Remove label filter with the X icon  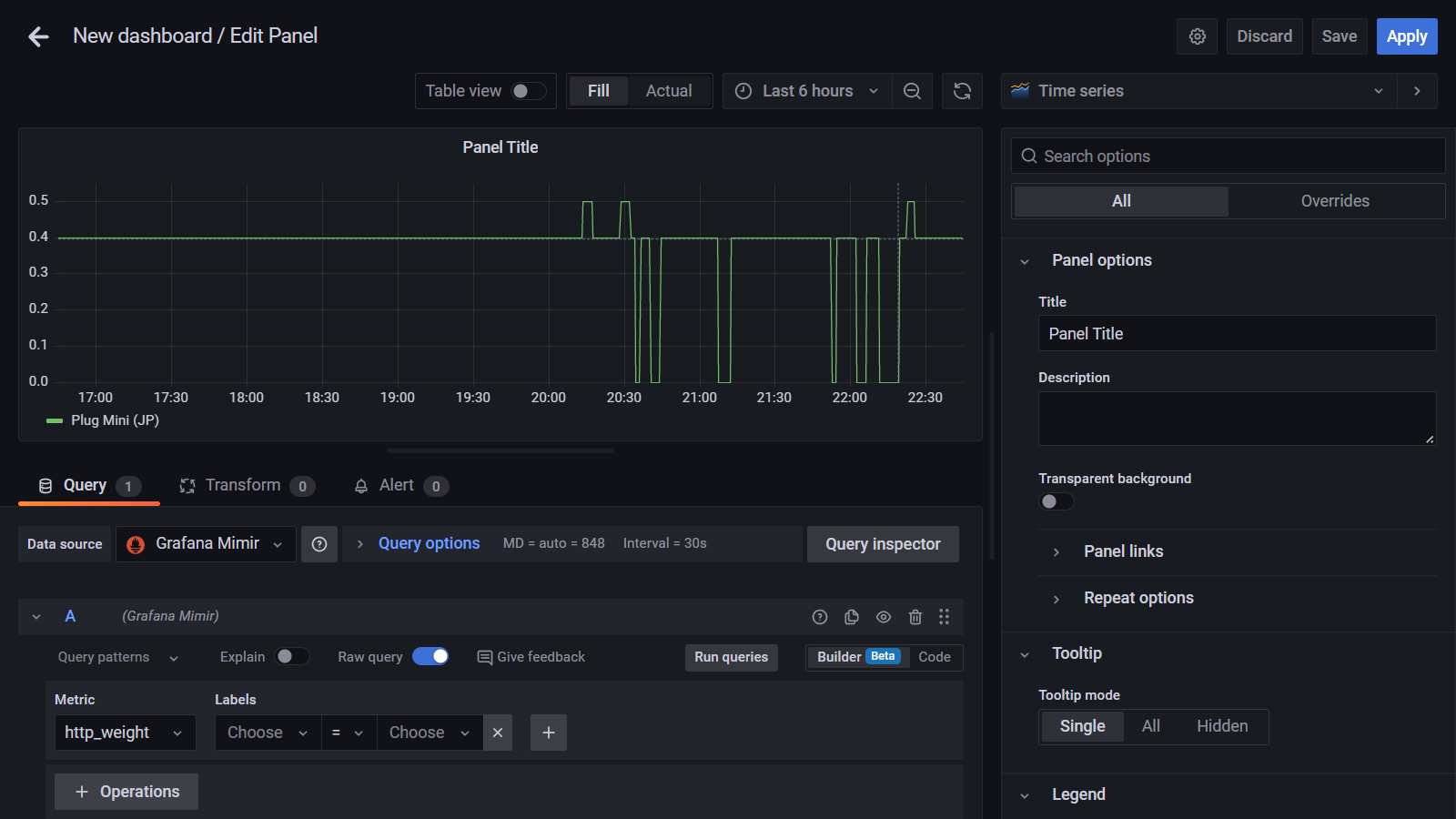(498, 733)
